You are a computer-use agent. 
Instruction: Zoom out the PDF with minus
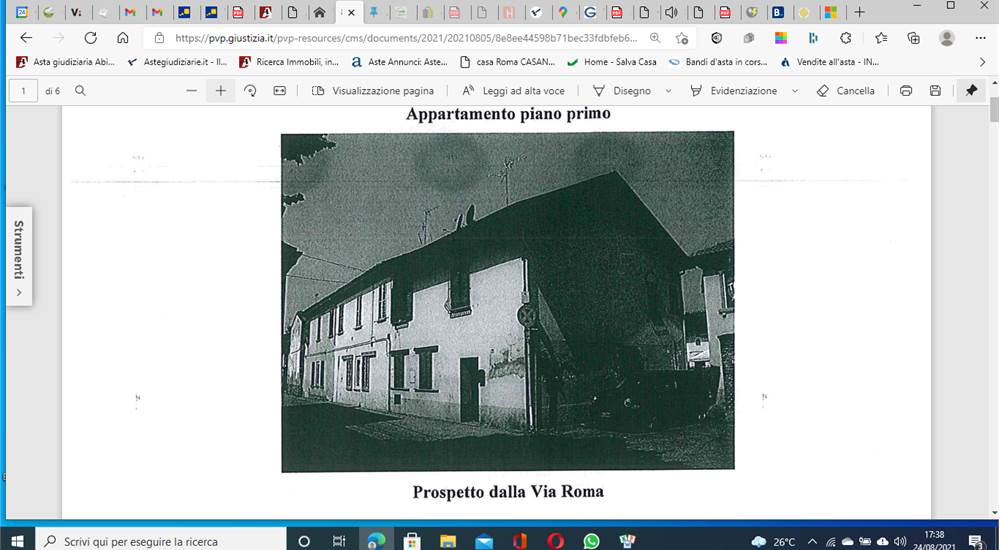(191, 91)
